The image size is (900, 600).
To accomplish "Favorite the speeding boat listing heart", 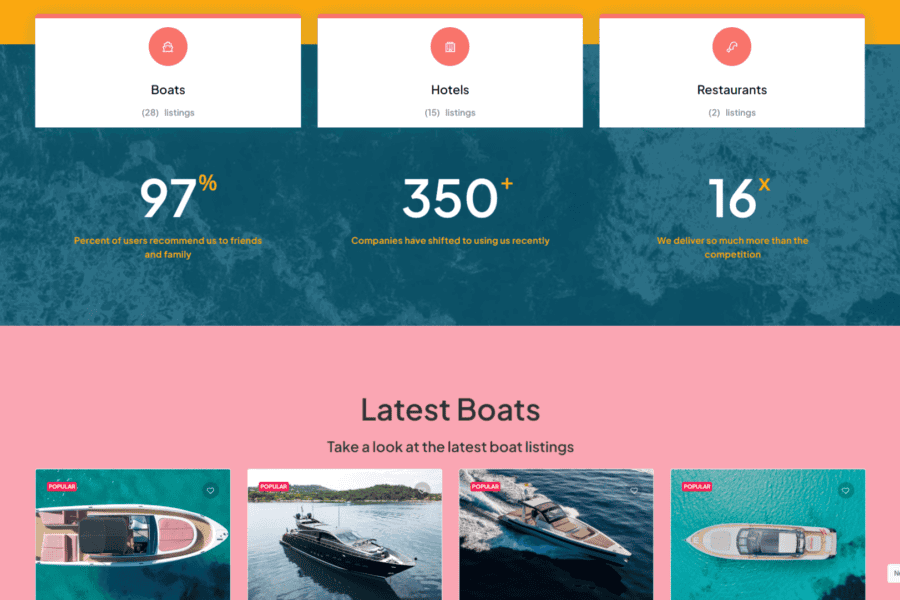I will (x=634, y=490).
